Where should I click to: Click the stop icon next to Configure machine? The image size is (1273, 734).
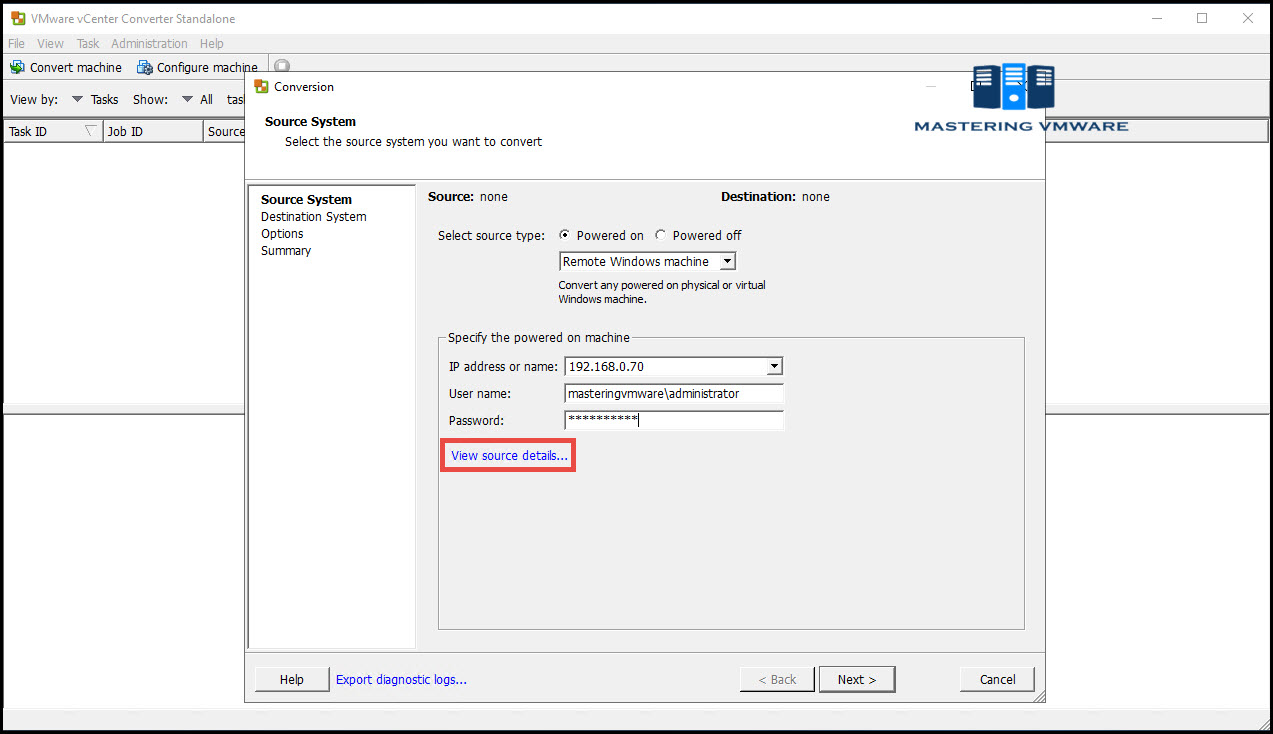pyautogui.click(x=282, y=67)
